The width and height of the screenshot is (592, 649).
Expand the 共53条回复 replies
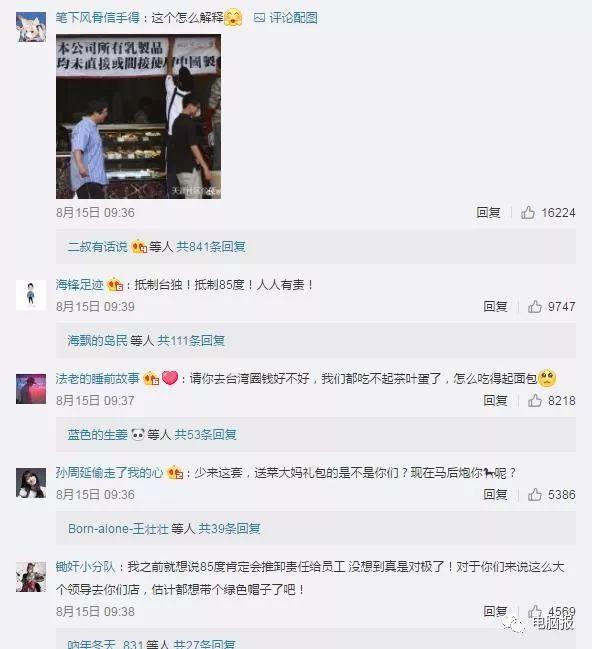click(206, 435)
